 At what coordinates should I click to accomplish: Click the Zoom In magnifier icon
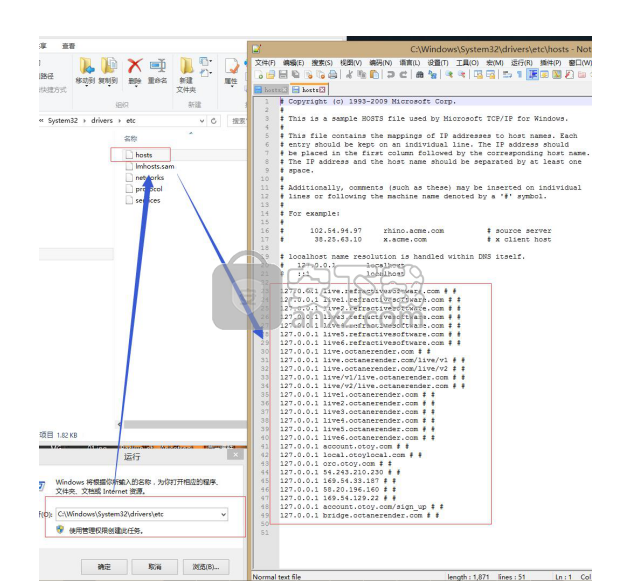[x=449, y=74]
